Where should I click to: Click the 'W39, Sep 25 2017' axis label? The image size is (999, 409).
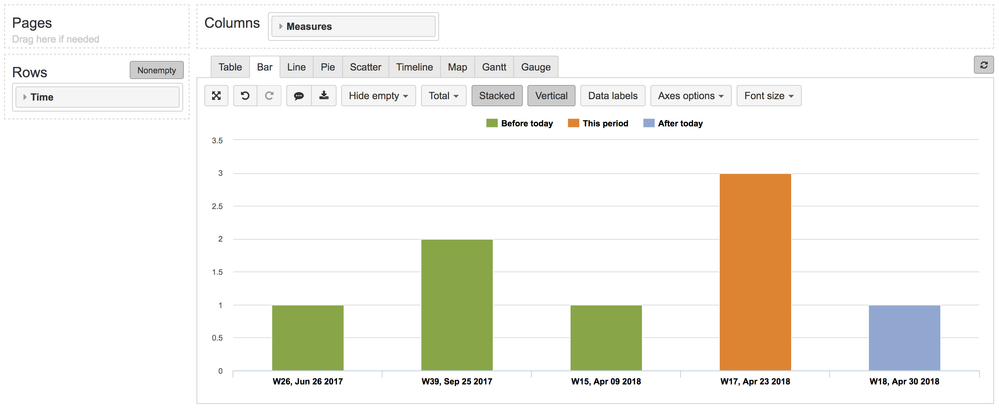(457, 382)
